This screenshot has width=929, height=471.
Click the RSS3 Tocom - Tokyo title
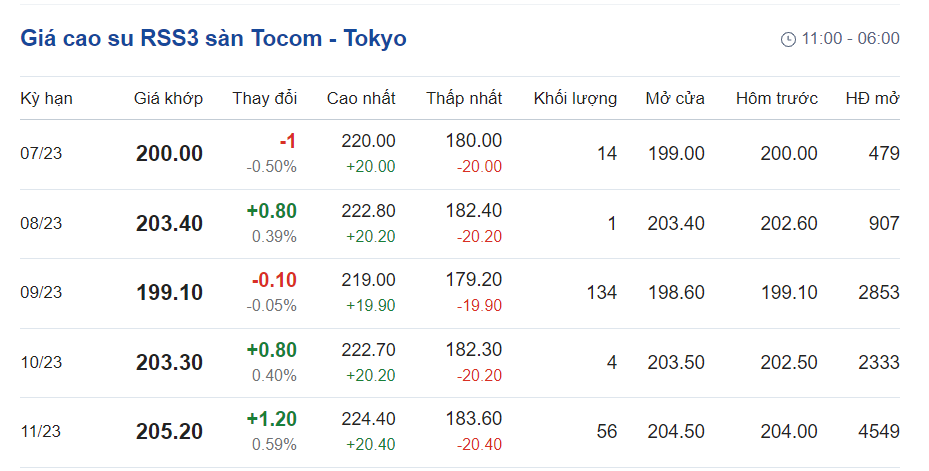click(213, 39)
